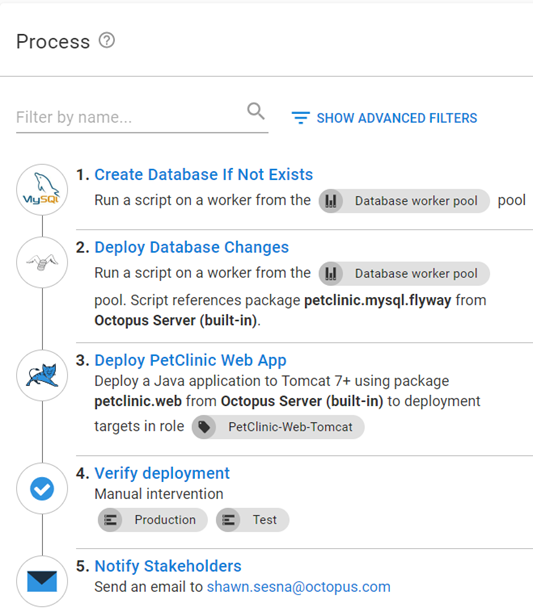Open step Notify Stakeholders
Screen dimensions: 533x616
point(168,566)
